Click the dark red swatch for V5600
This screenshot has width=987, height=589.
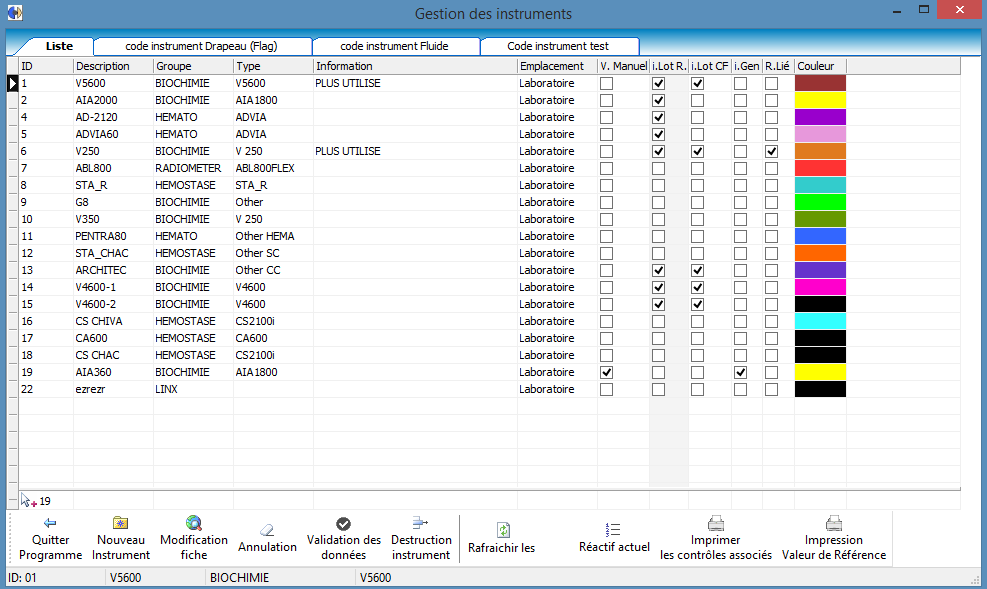point(820,83)
